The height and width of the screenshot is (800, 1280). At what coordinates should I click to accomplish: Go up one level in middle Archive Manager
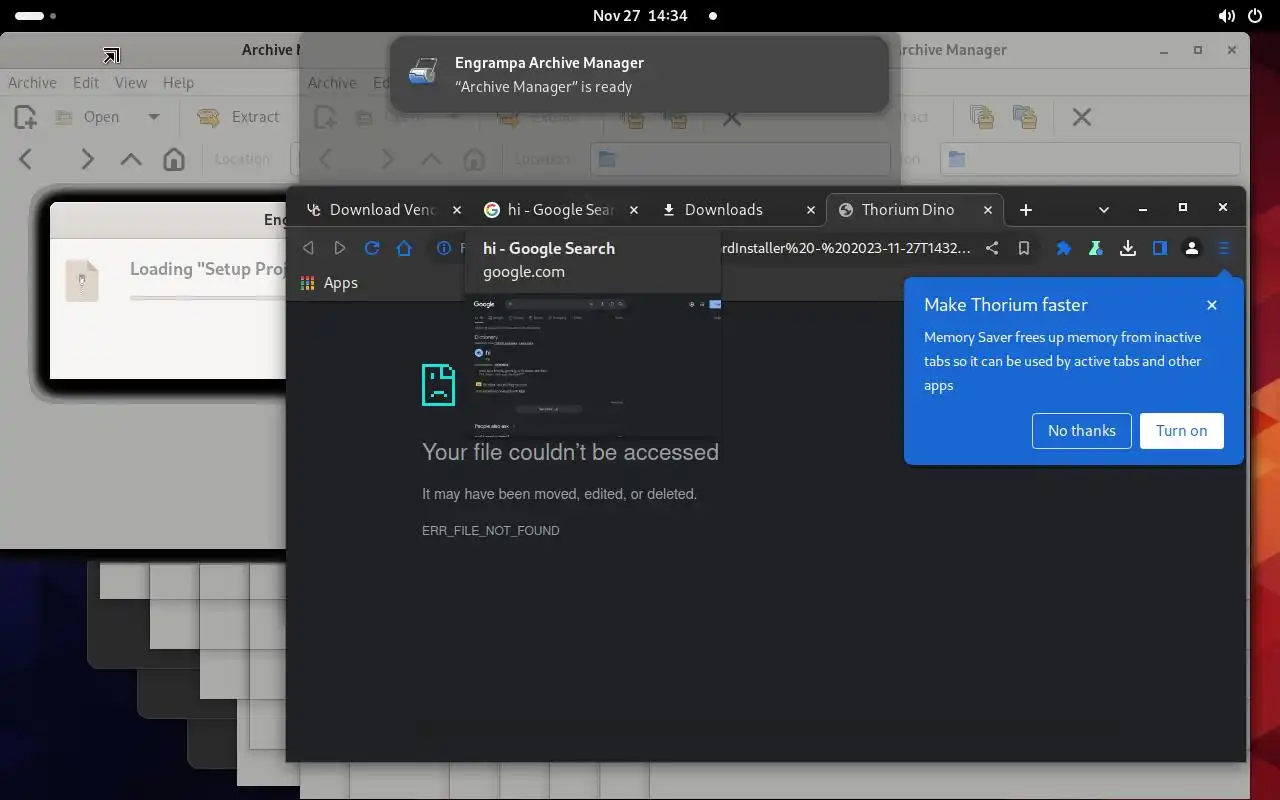(x=431, y=159)
